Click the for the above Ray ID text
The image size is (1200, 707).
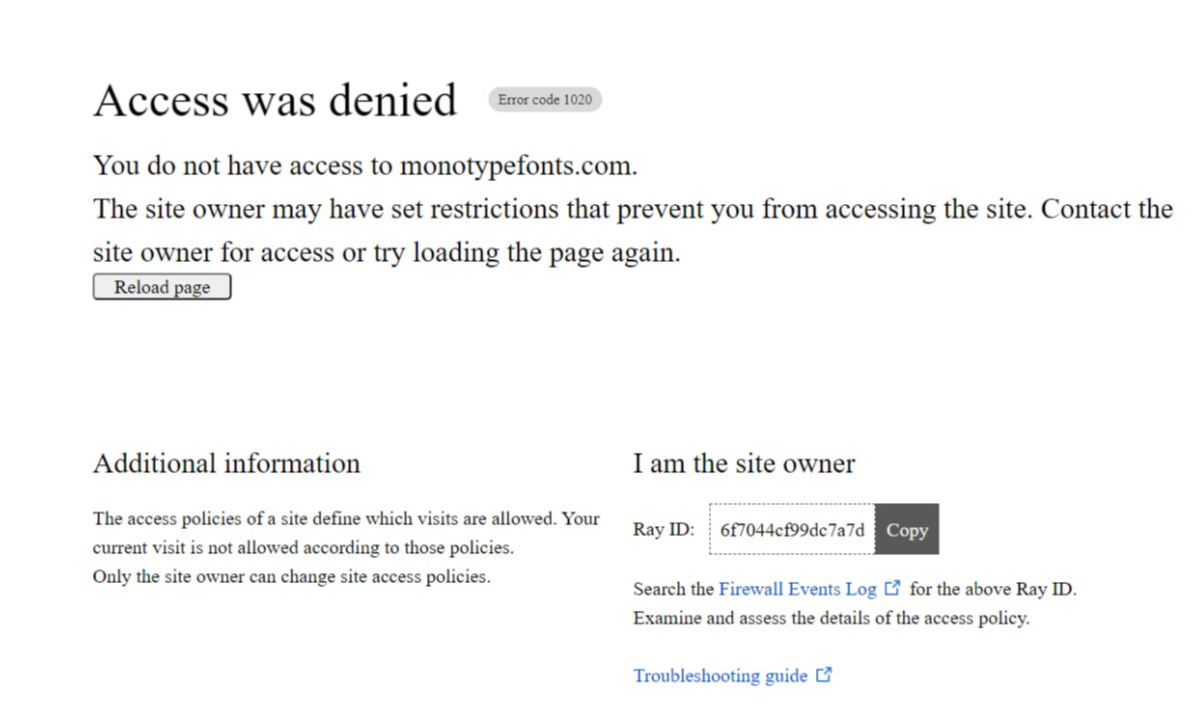tap(993, 589)
